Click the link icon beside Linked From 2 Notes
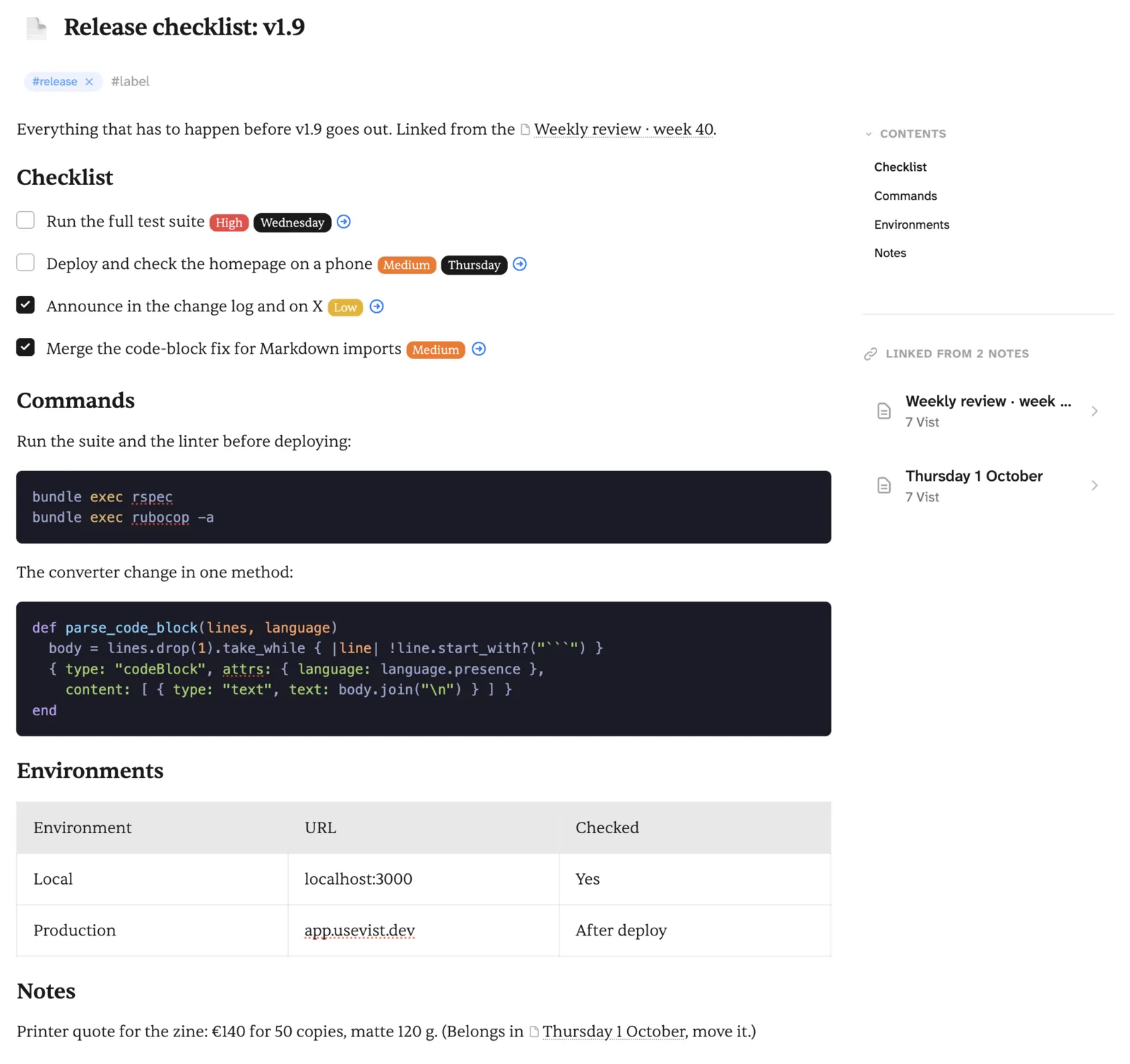Image resolution: width=1130 pixels, height=1064 pixels. [x=871, y=354]
